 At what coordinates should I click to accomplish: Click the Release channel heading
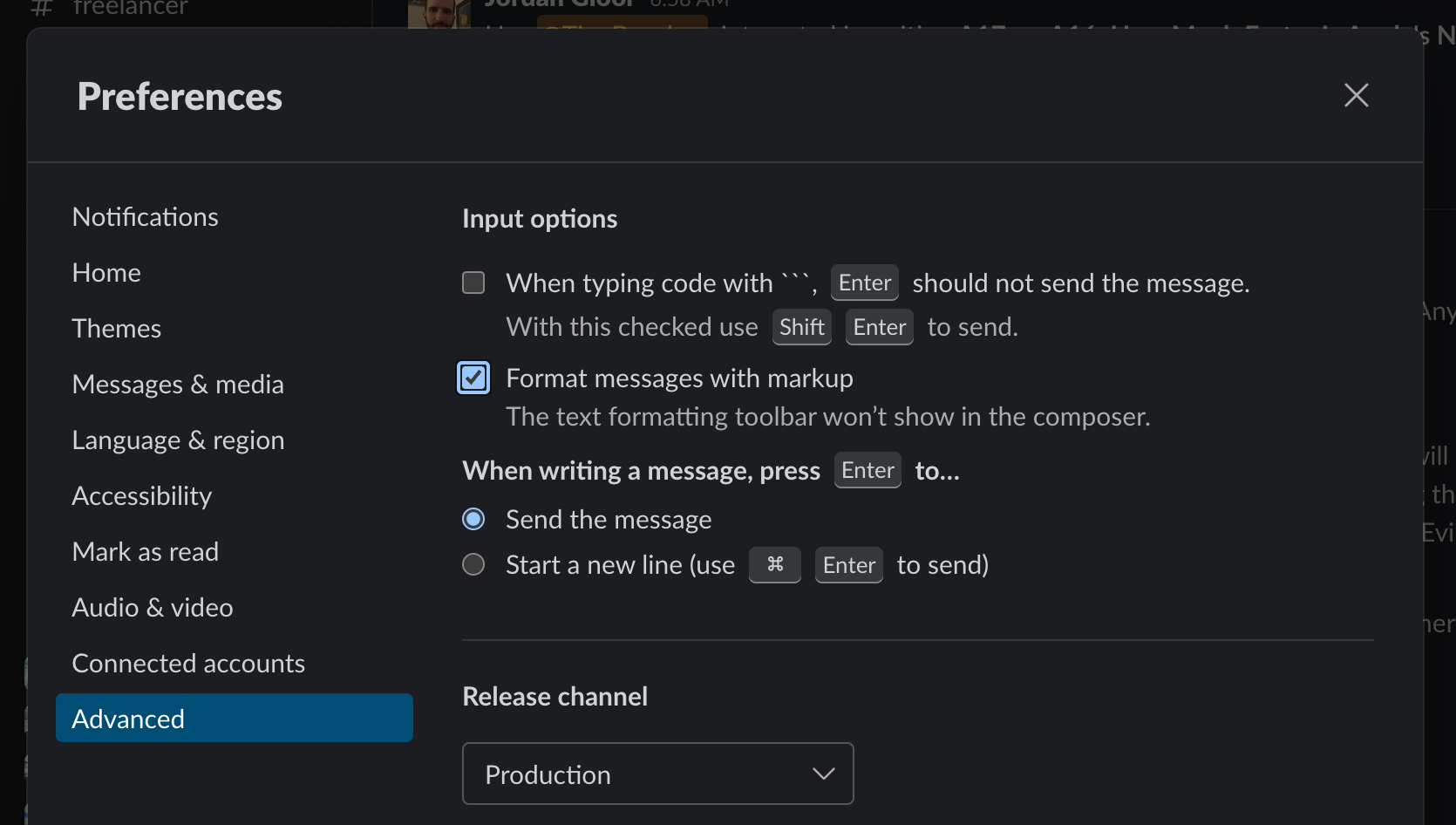[x=555, y=696]
